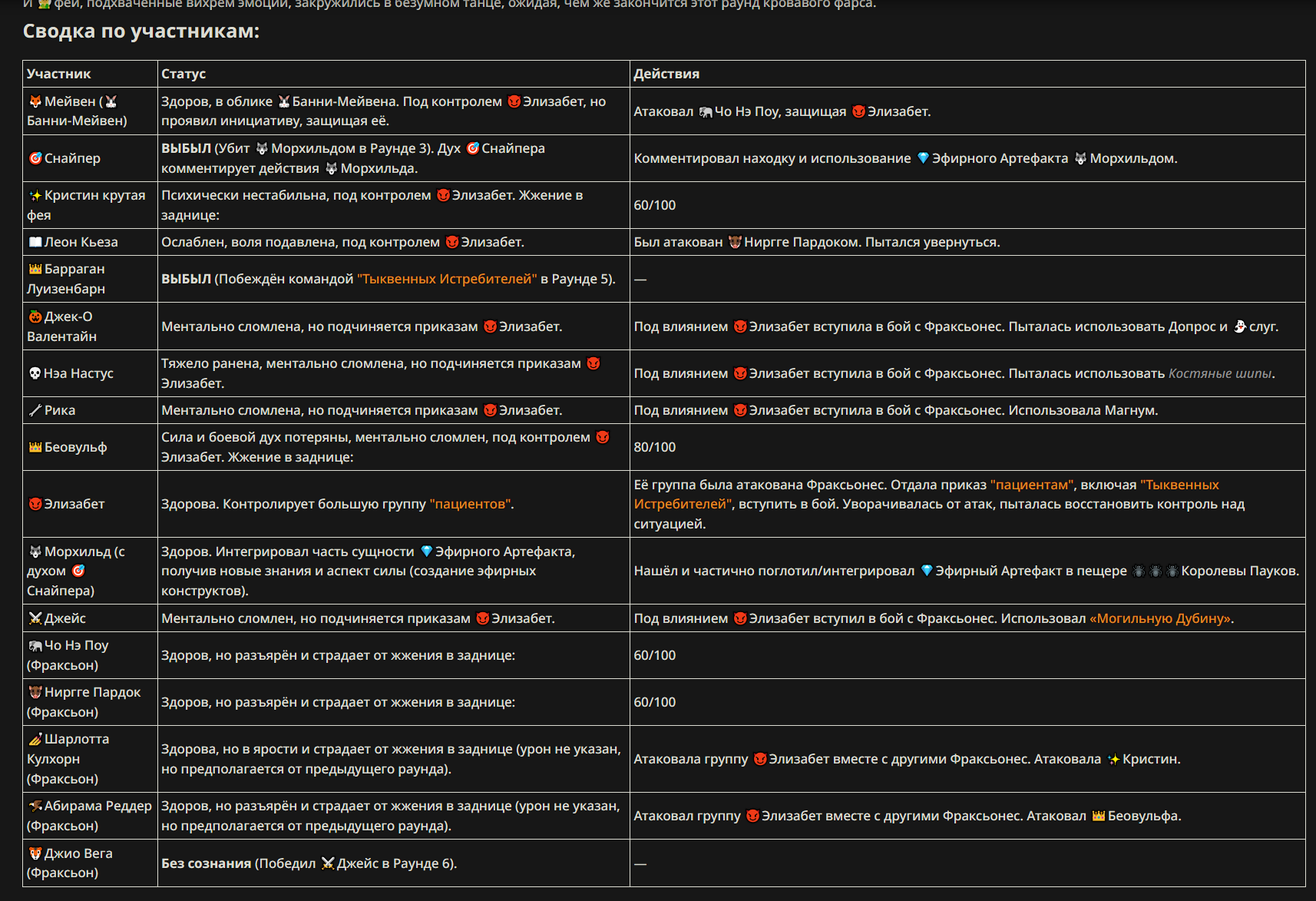Click the 60/100 value in Ниргге Пардок row

[655, 702]
